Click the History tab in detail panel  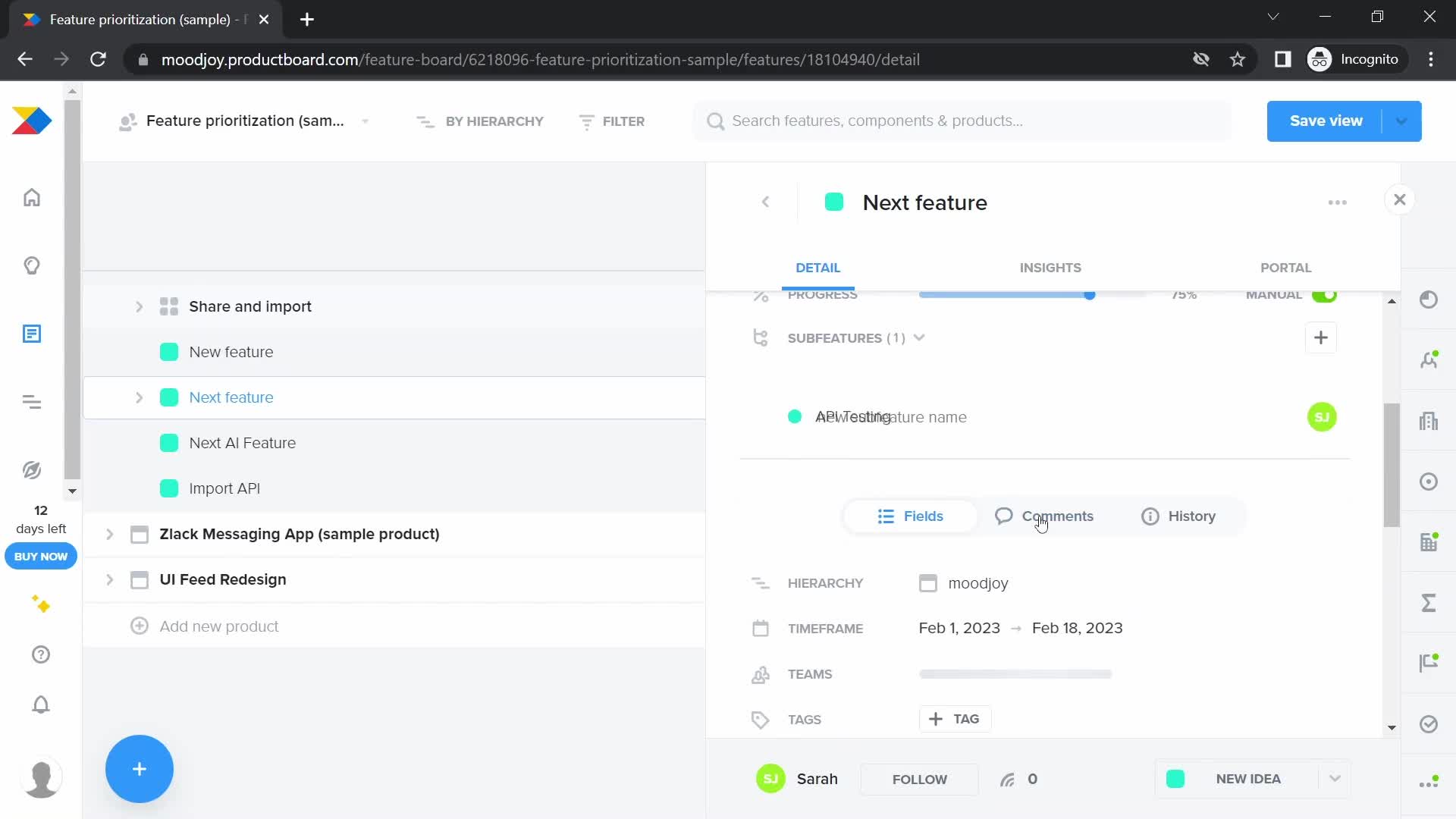(1192, 515)
